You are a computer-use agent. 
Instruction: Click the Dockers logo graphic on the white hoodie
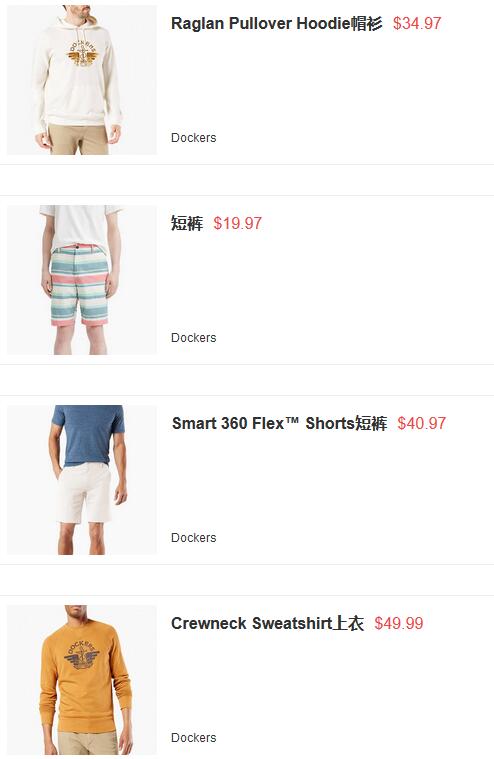[82, 53]
